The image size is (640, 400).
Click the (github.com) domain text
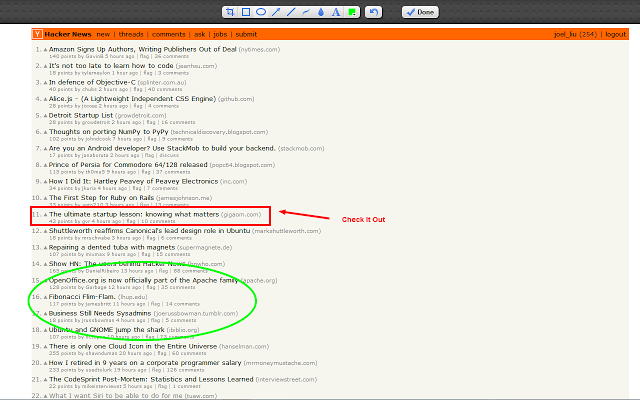(x=236, y=99)
